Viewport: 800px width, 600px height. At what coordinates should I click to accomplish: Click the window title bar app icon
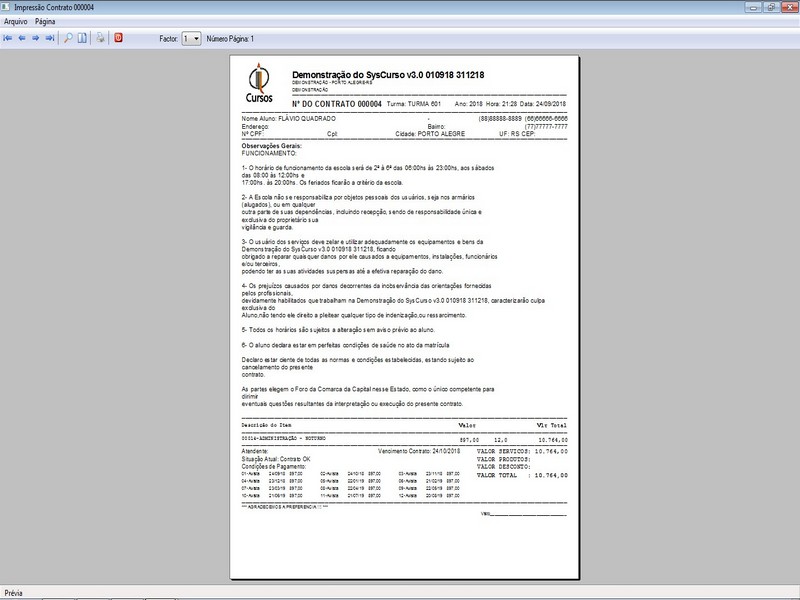pos(6,7)
